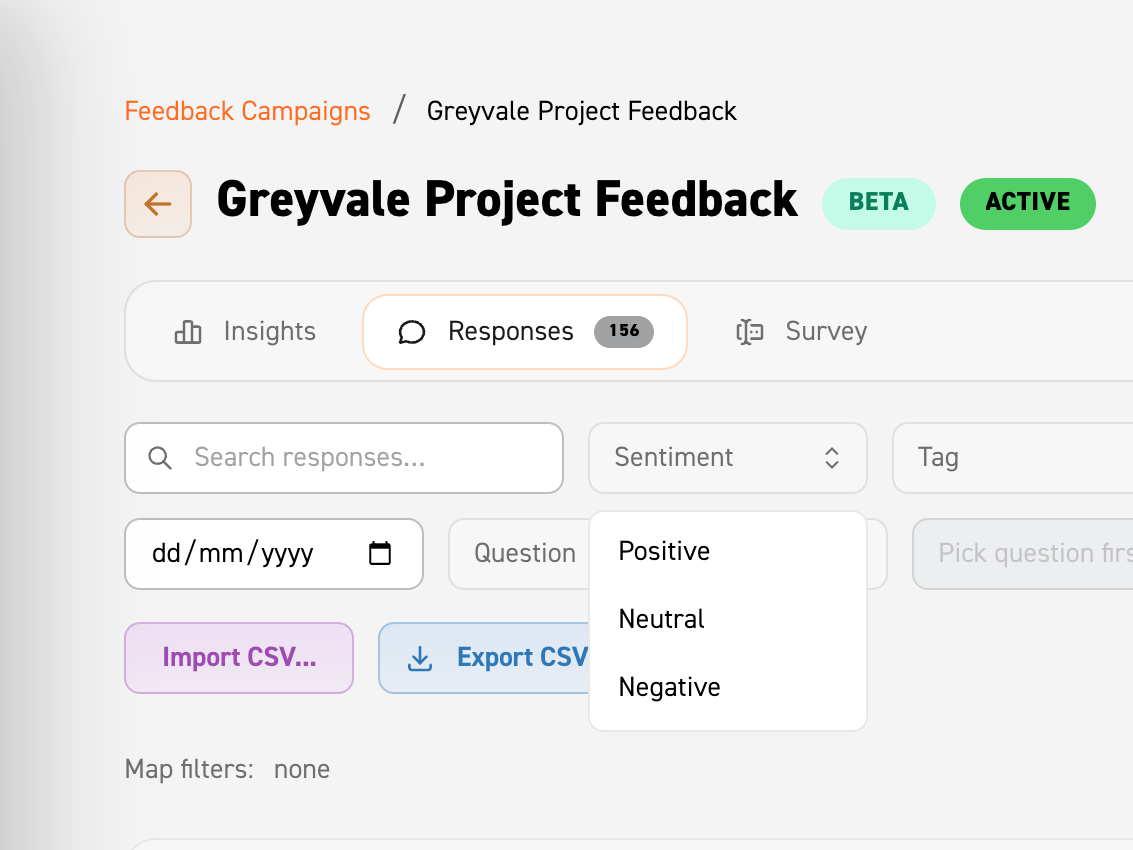This screenshot has height=850, width=1133.
Task: Click the magnifier icon in search box
Action: click(160, 458)
